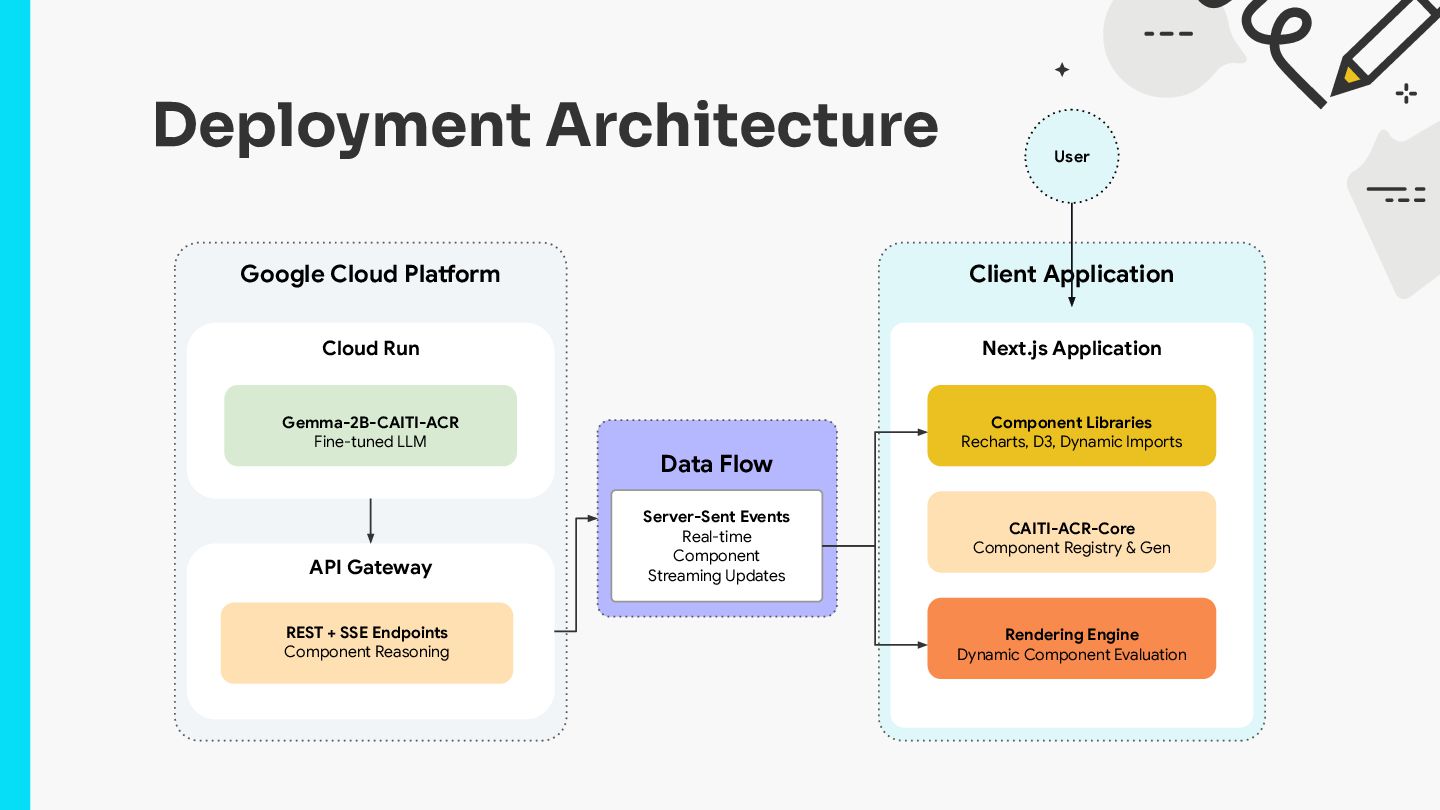
Task: Select the User circle node
Action: pos(1071,156)
